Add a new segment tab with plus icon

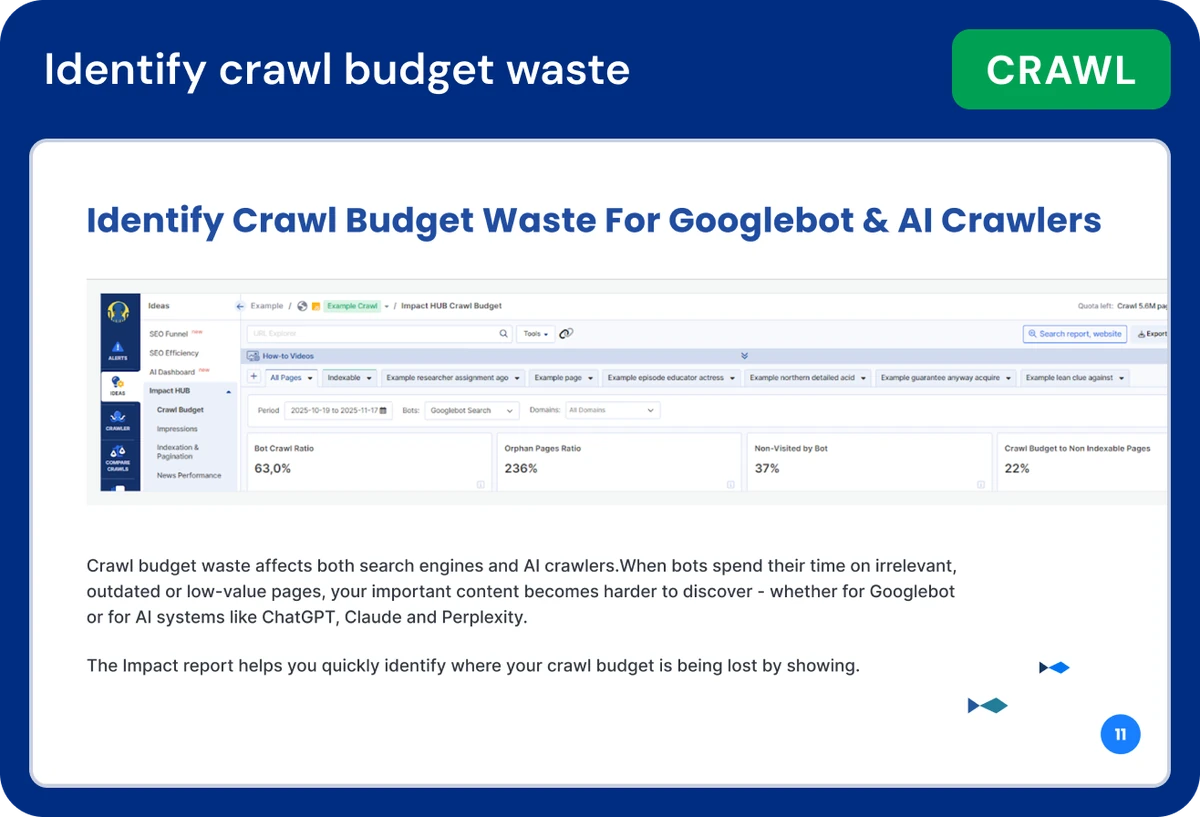(254, 378)
